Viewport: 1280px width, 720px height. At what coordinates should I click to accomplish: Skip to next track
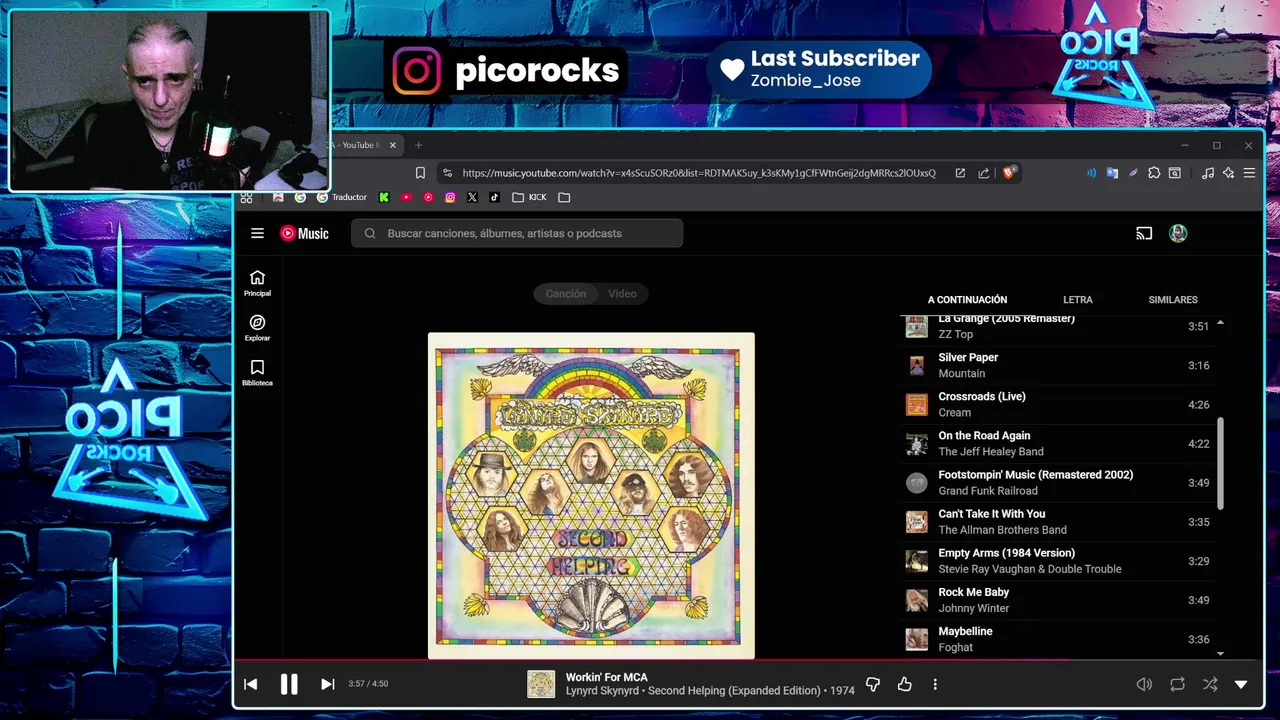point(327,684)
